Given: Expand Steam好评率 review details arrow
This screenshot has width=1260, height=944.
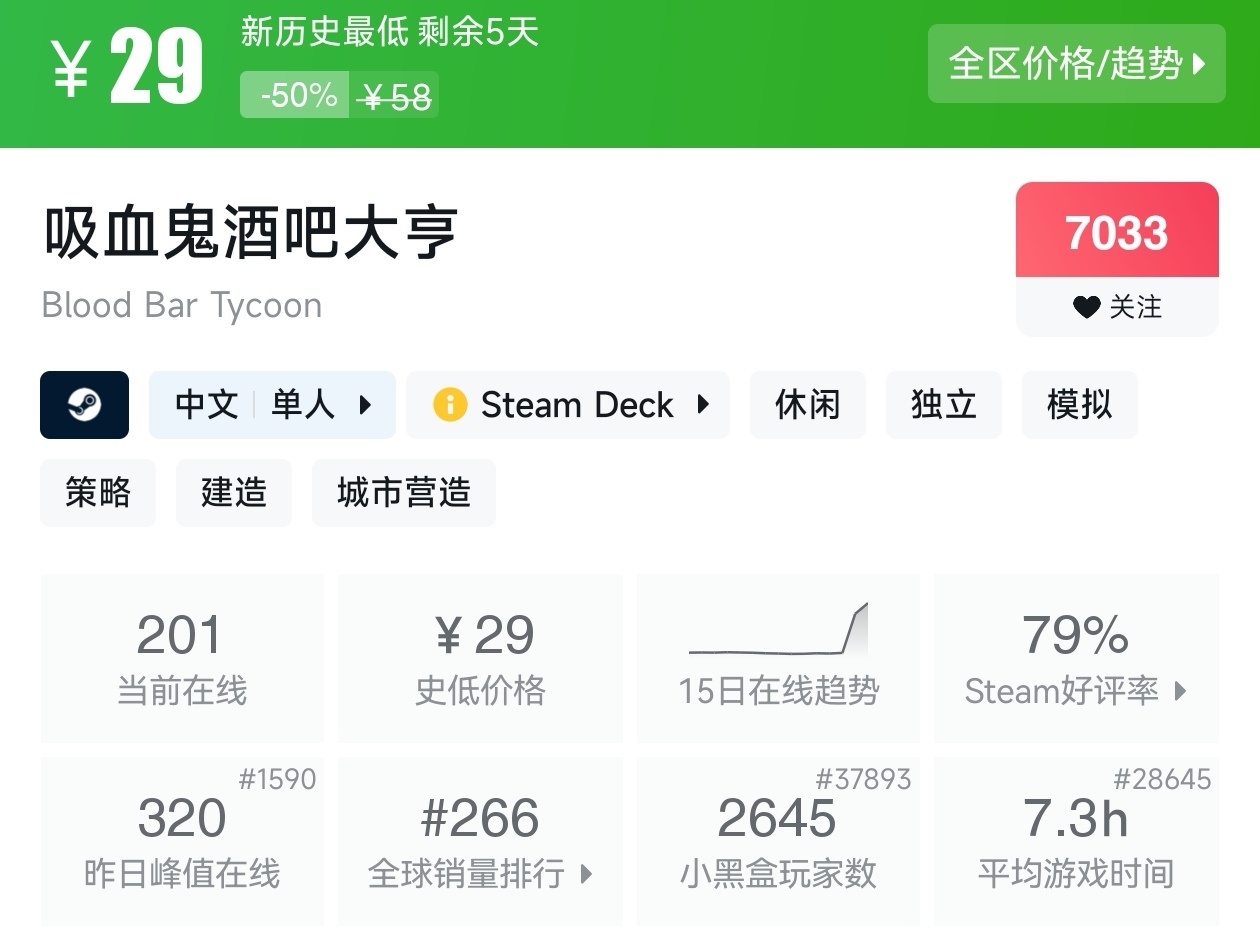Looking at the screenshot, I should 1181,691.
